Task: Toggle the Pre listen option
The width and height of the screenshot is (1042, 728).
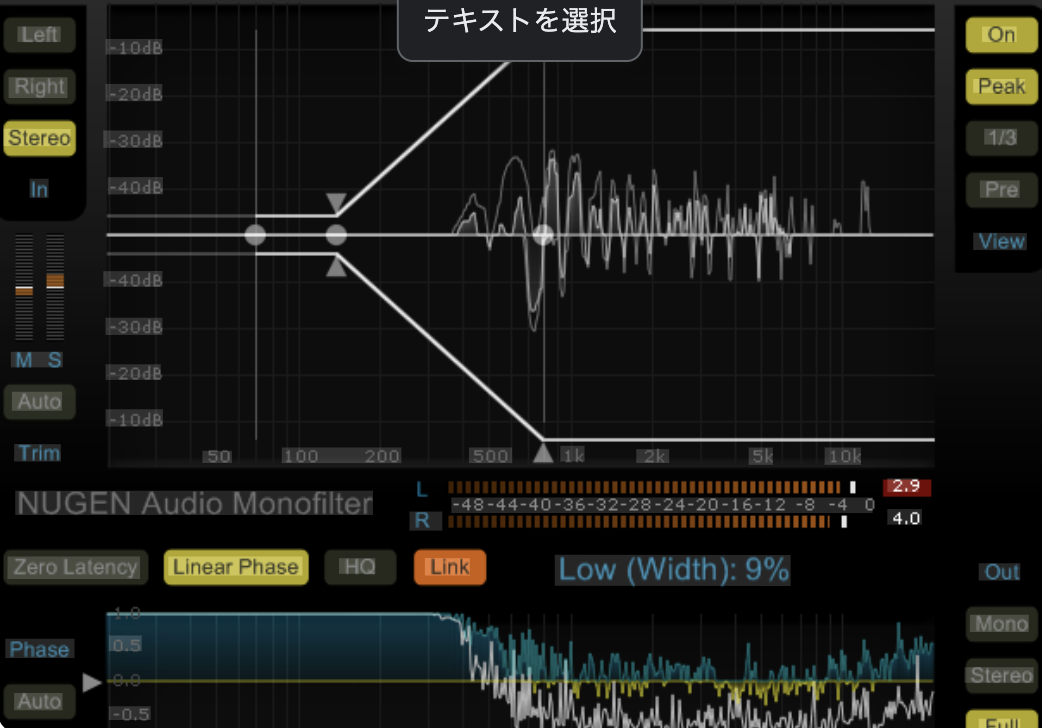Action: tap(1001, 189)
